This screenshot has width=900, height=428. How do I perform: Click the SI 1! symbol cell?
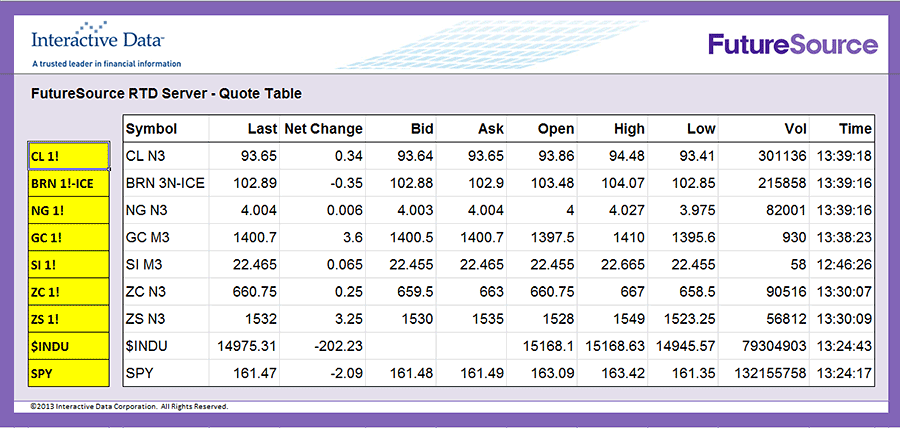pos(68,265)
